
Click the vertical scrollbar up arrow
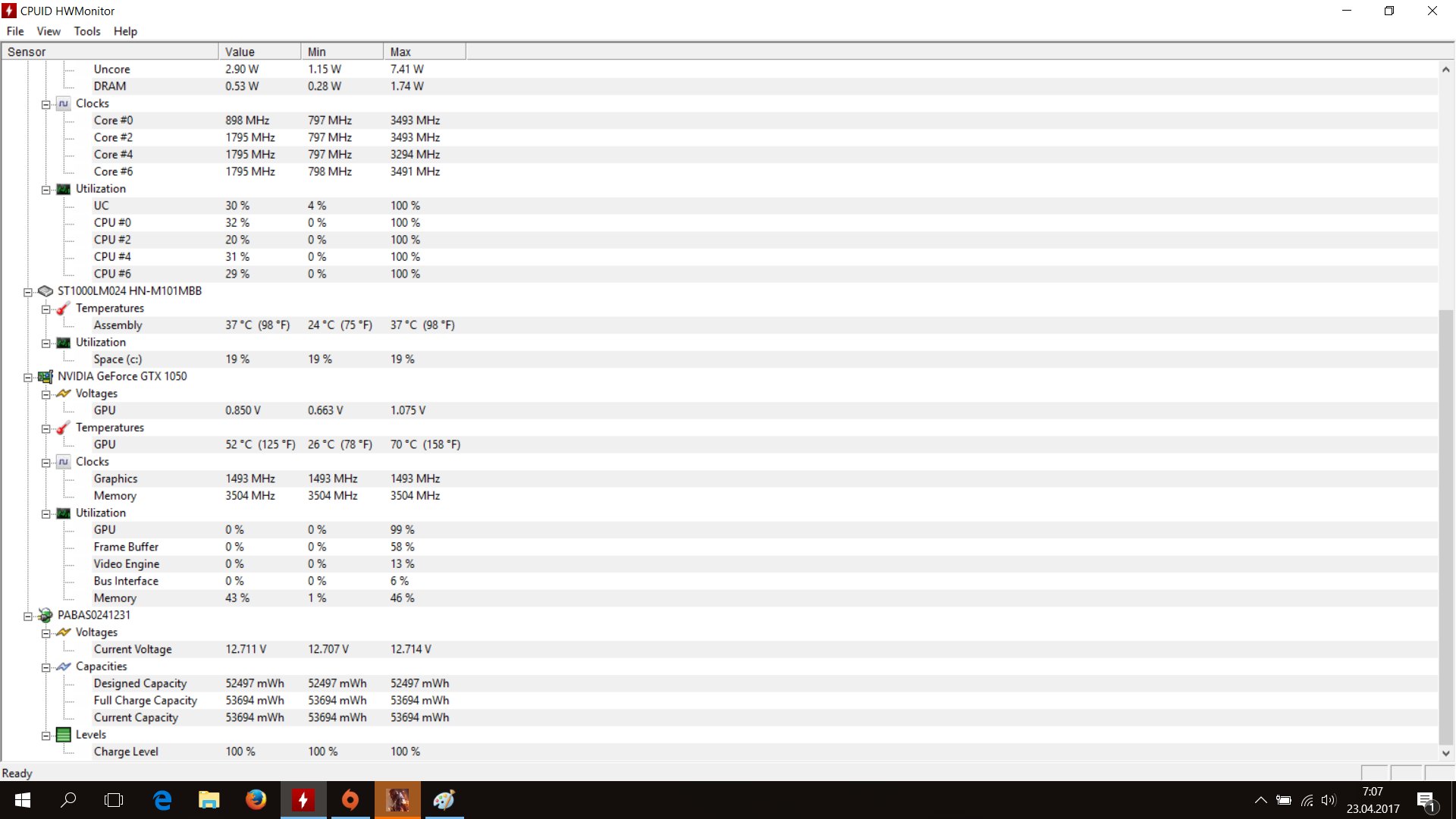pos(1446,69)
